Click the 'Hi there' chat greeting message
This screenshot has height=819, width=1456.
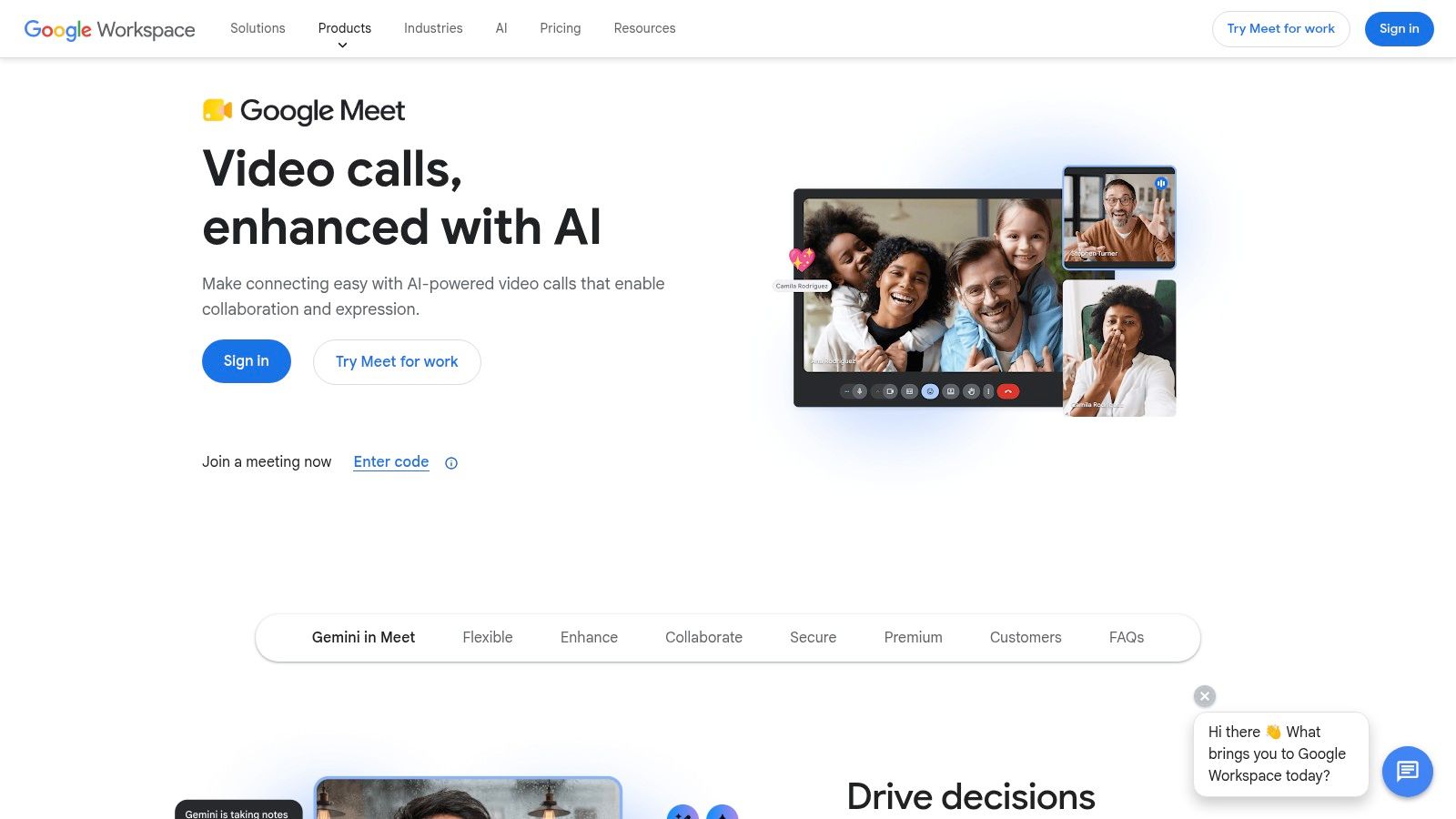1281,754
